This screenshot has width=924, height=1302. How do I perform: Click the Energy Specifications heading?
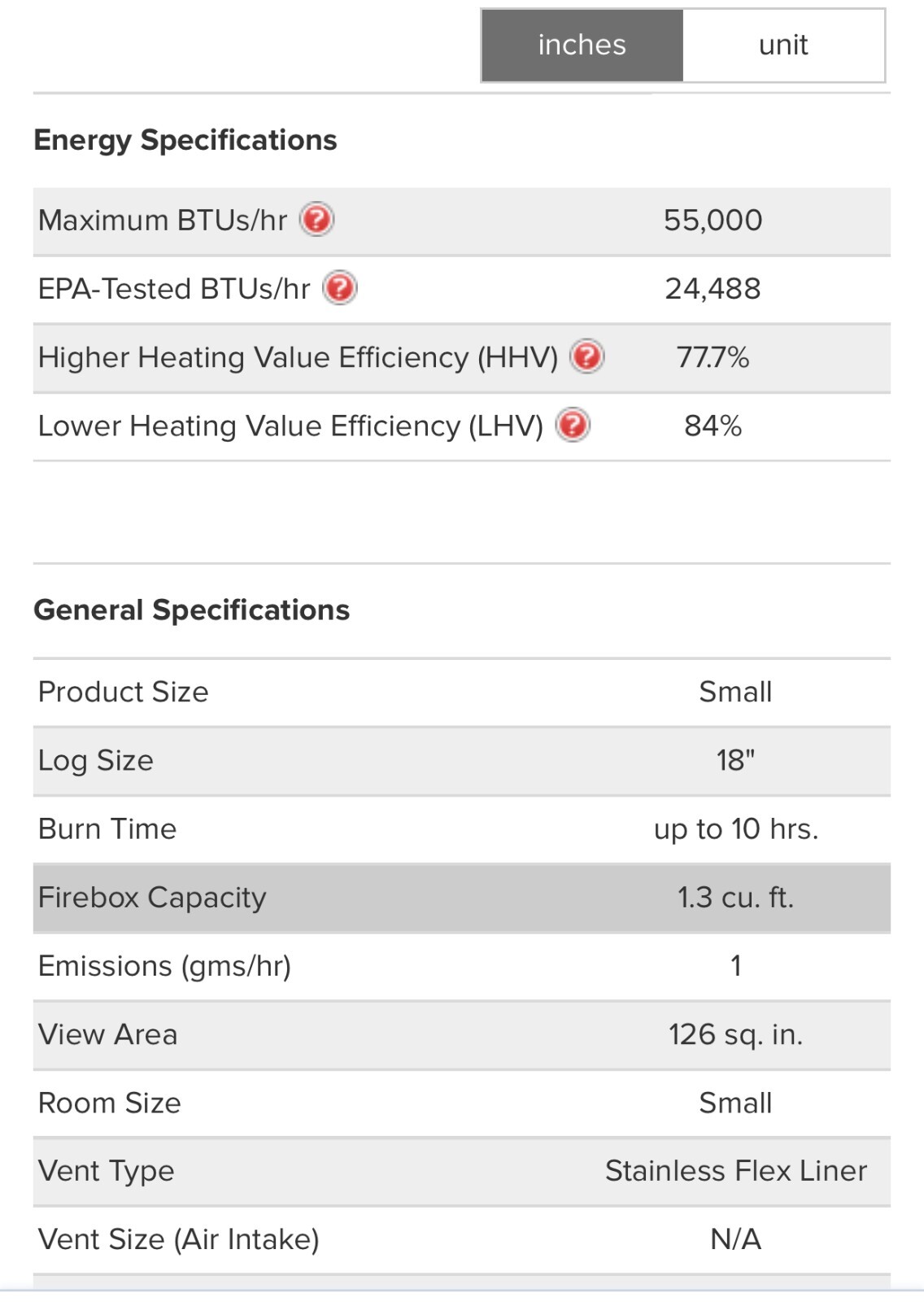(185, 140)
